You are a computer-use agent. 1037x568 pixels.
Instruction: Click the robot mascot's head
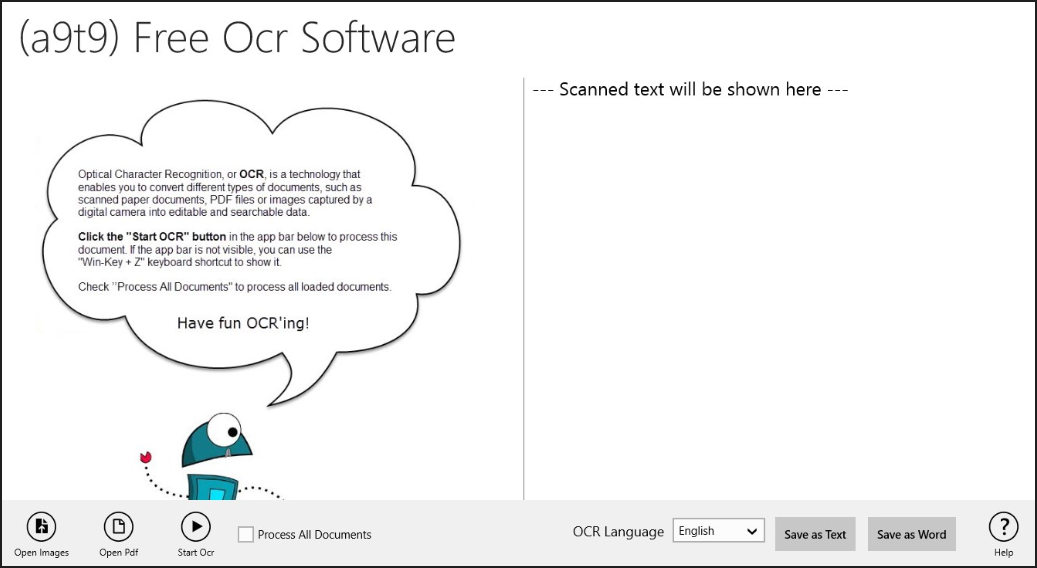coord(220,441)
